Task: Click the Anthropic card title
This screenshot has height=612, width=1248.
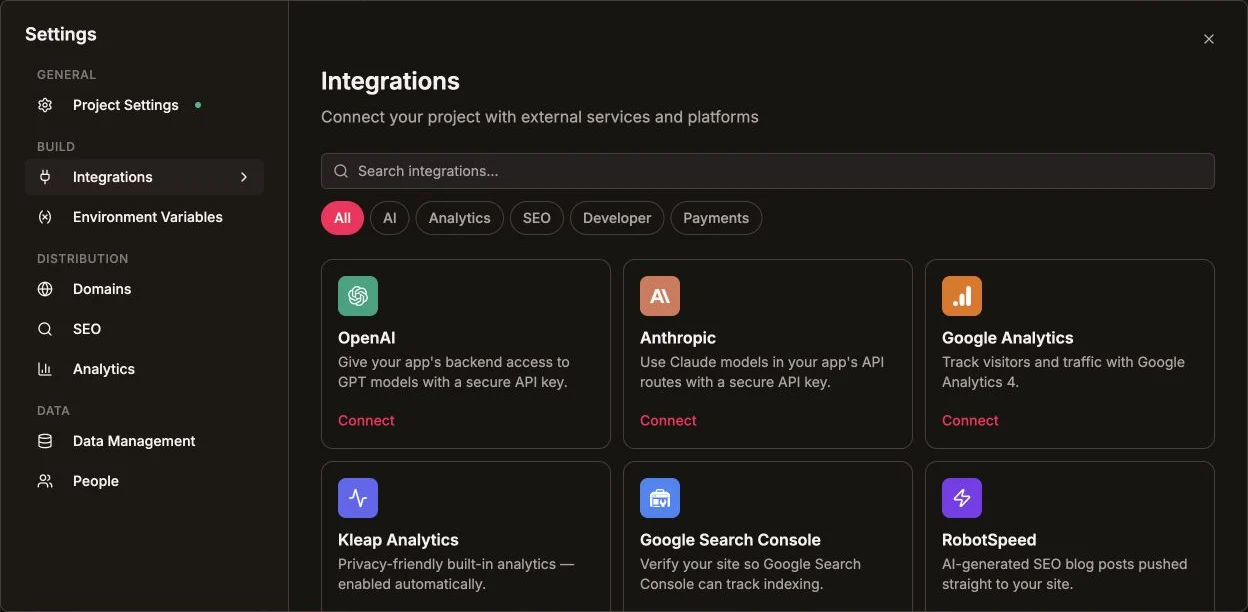Action: point(678,338)
